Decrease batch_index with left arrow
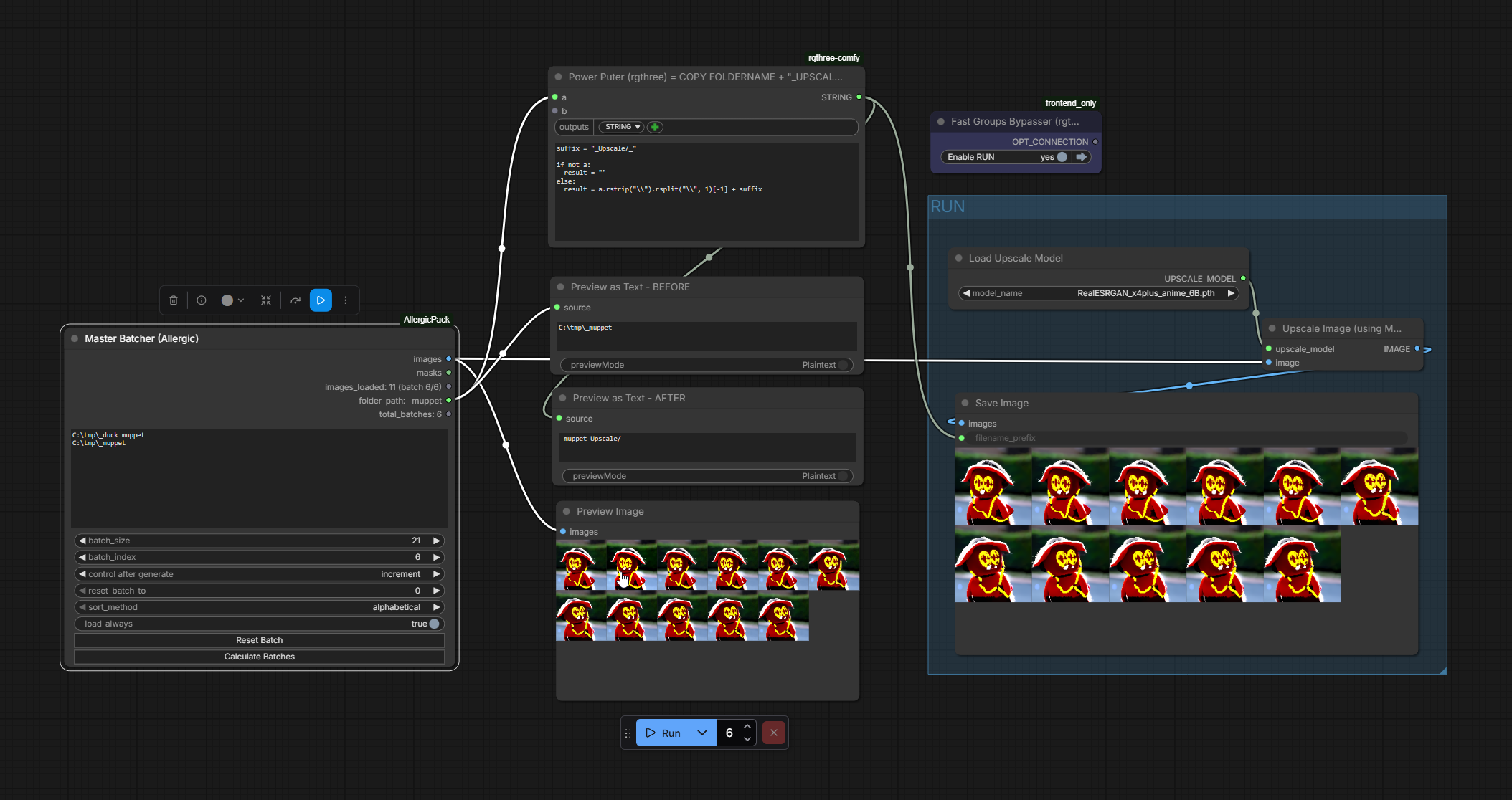Image resolution: width=1512 pixels, height=800 pixels. click(82, 557)
